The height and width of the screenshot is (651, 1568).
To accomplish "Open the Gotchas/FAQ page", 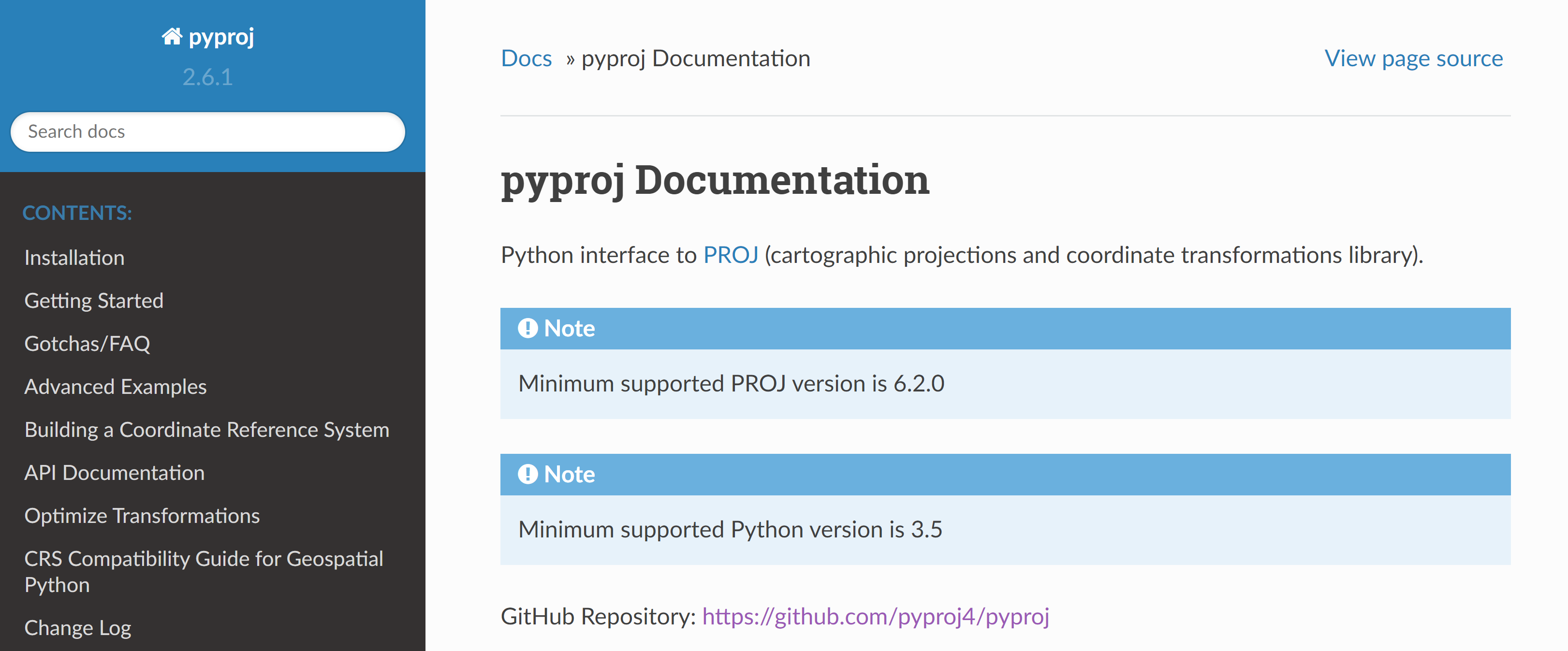I will point(87,344).
